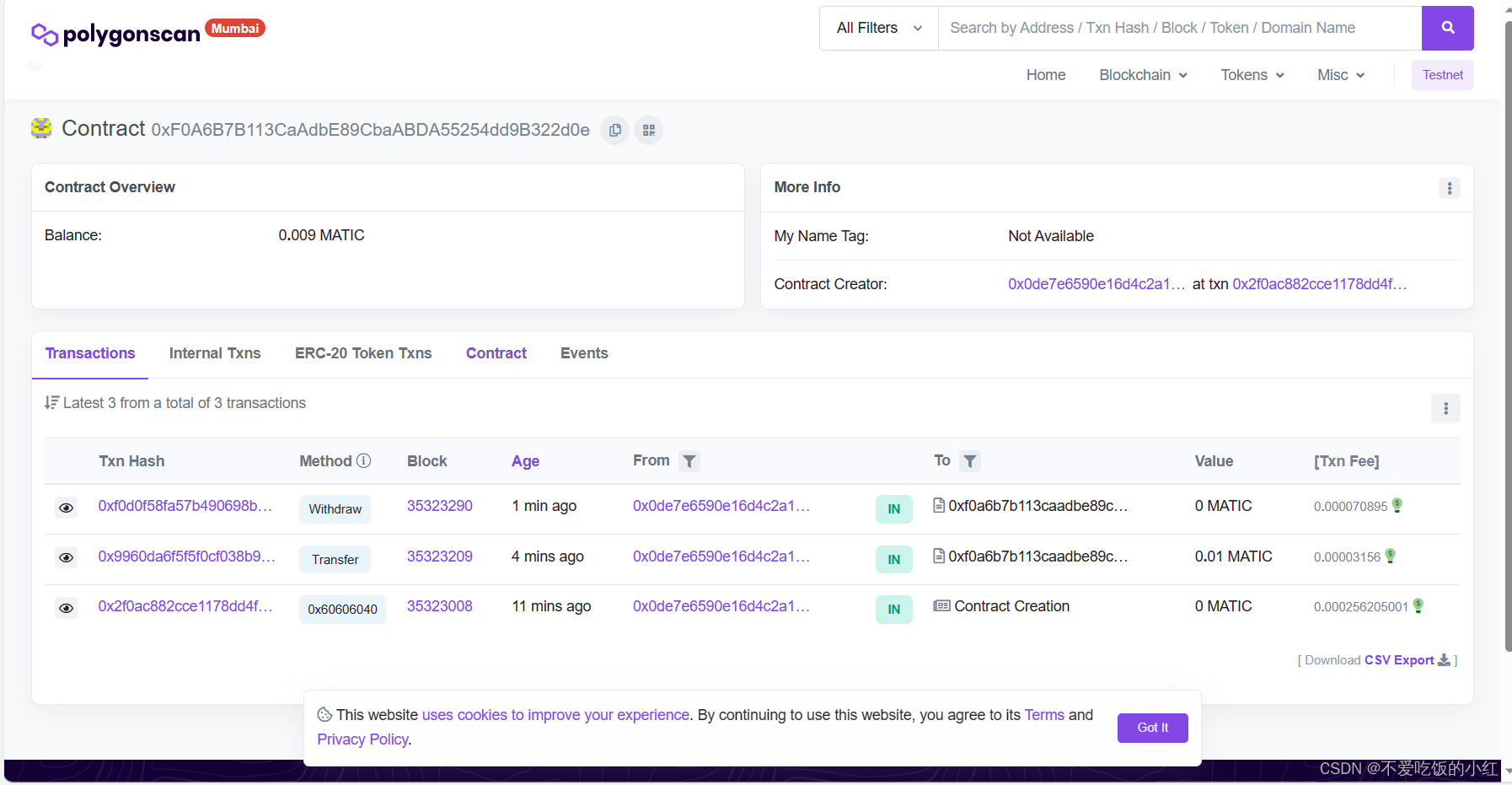The height and width of the screenshot is (785, 1512).
Task: Click the gas bulb icon for fee 0.000070895
Action: pyautogui.click(x=1397, y=505)
